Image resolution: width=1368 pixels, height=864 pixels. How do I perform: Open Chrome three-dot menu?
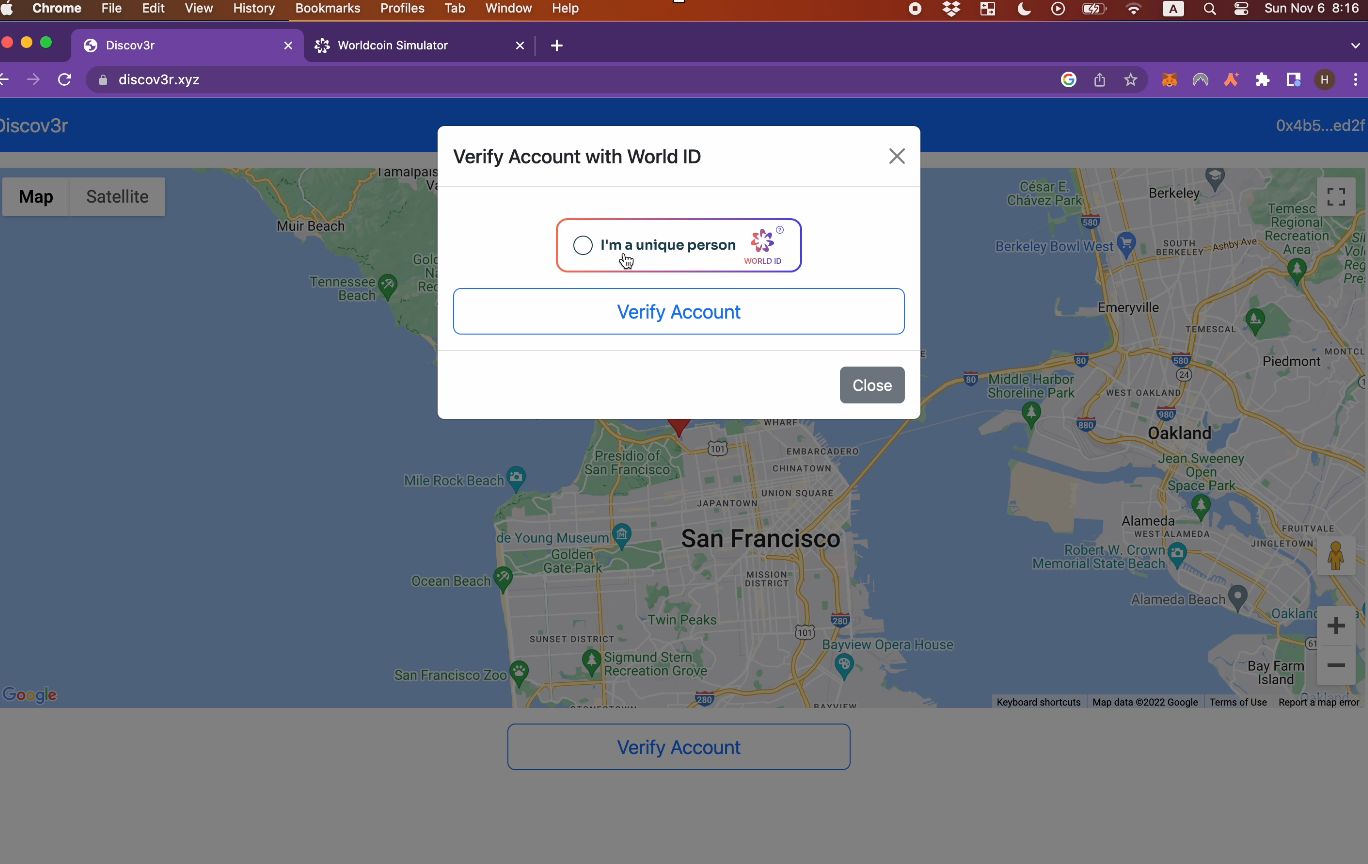(1356, 80)
